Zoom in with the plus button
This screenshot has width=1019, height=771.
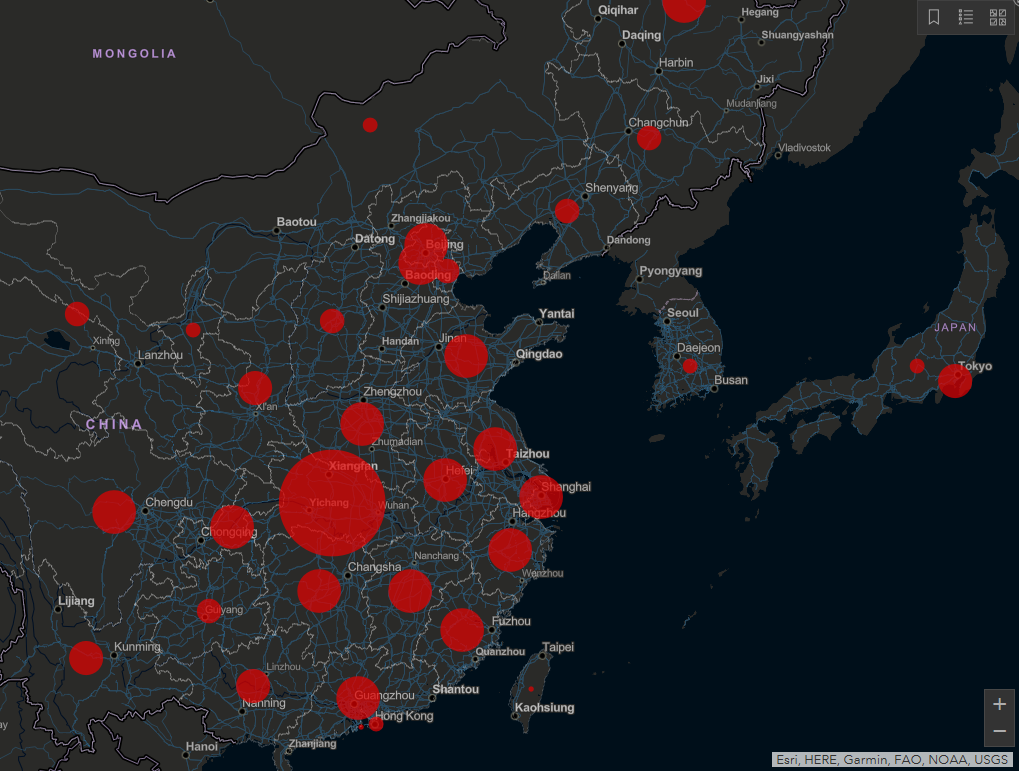[999, 704]
